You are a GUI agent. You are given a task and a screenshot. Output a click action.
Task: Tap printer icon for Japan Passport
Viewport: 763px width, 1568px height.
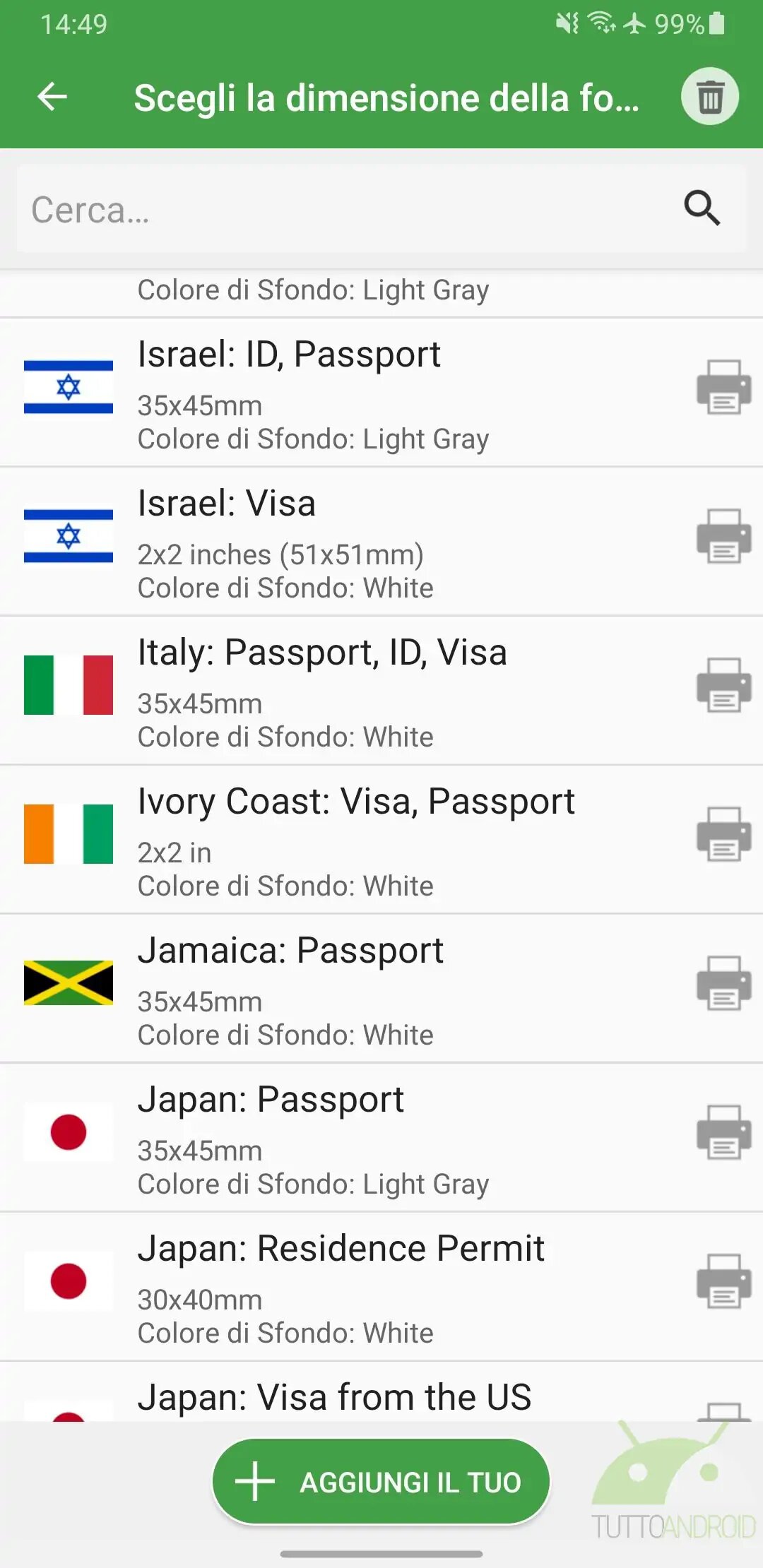[723, 1132]
